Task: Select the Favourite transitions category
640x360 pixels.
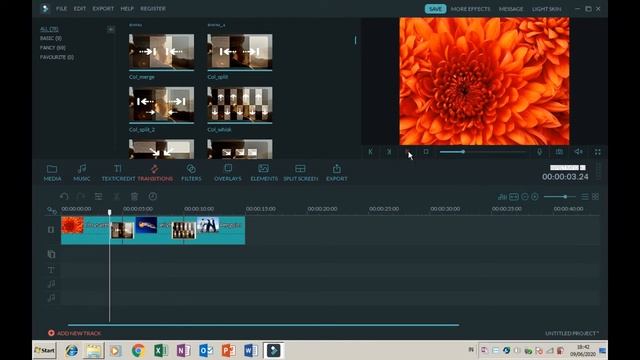Action: pos(57,57)
